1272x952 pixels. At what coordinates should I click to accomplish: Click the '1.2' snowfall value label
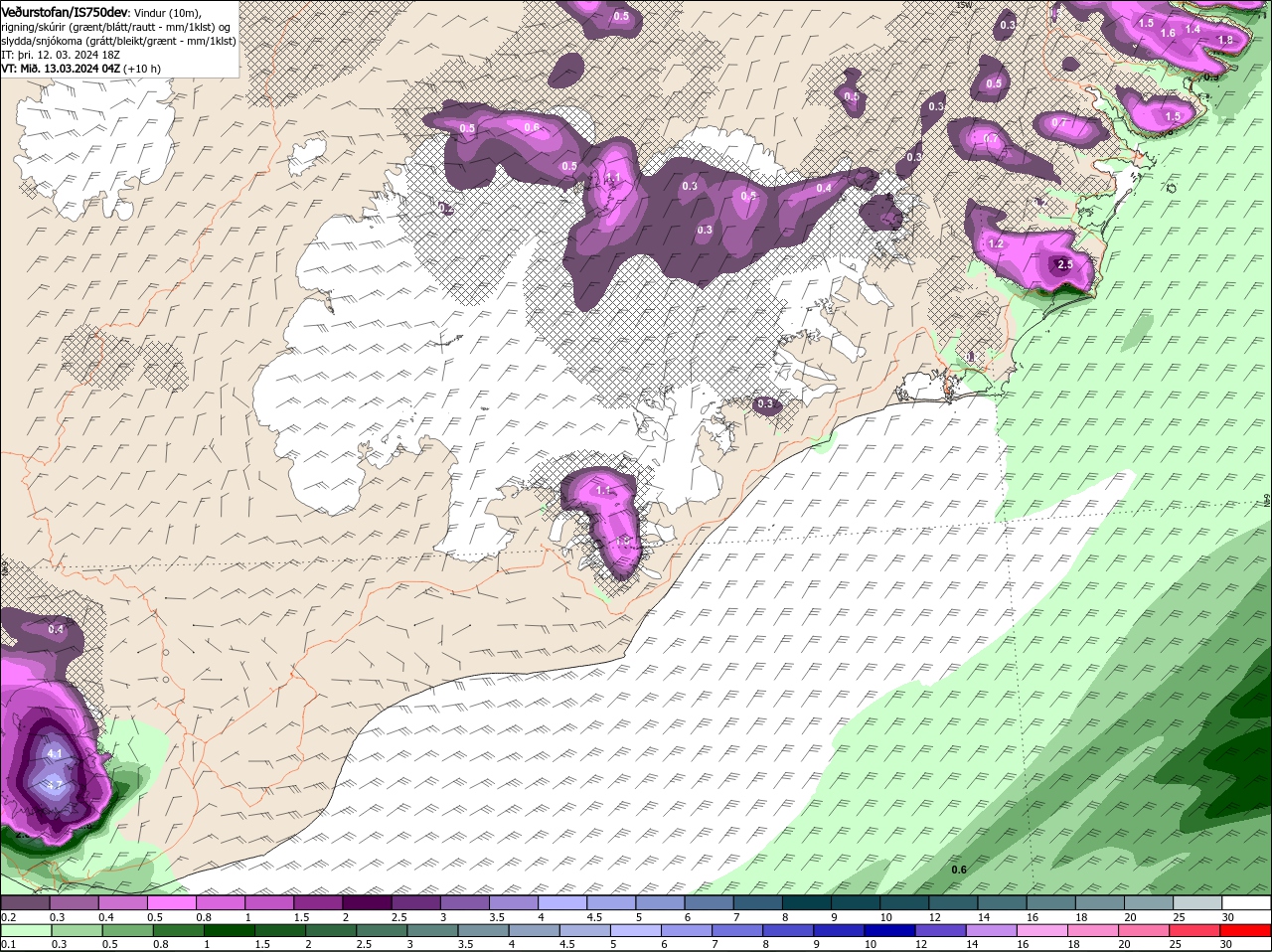click(x=997, y=243)
